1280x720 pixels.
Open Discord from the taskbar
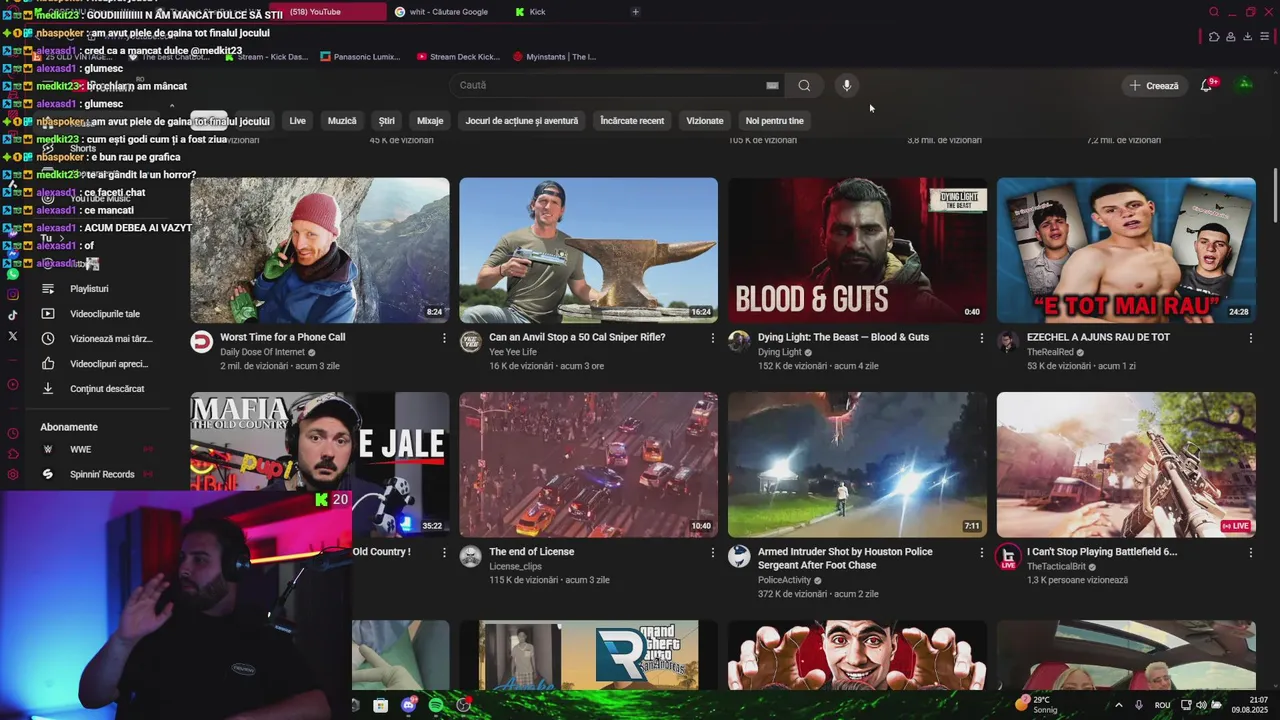(408, 705)
